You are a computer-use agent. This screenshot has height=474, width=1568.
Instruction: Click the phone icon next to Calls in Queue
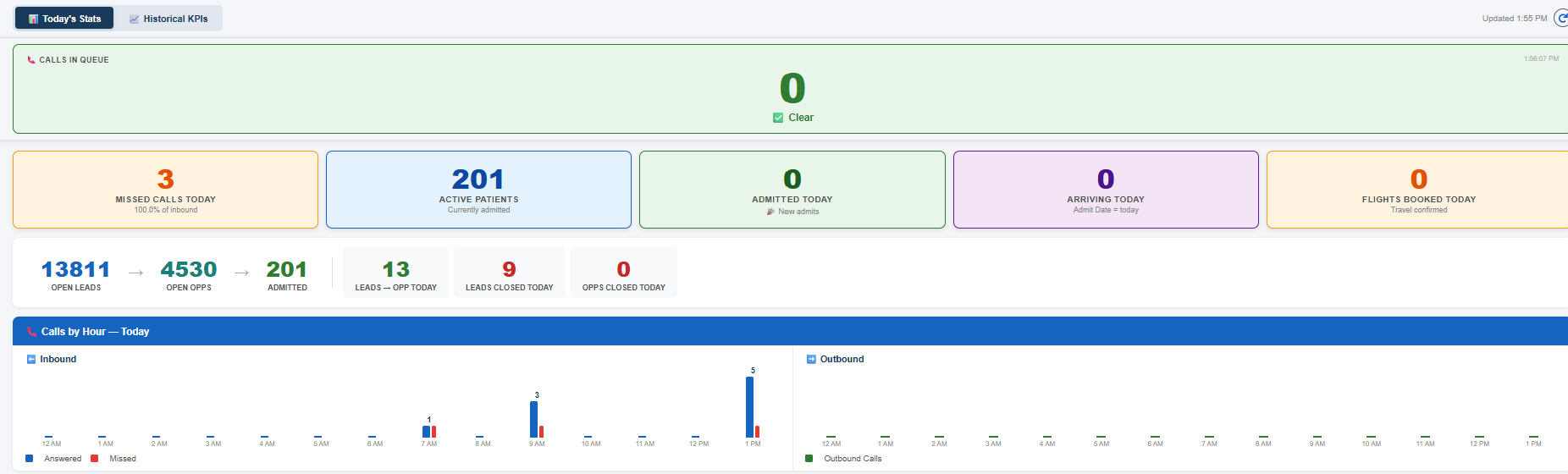pyautogui.click(x=31, y=60)
